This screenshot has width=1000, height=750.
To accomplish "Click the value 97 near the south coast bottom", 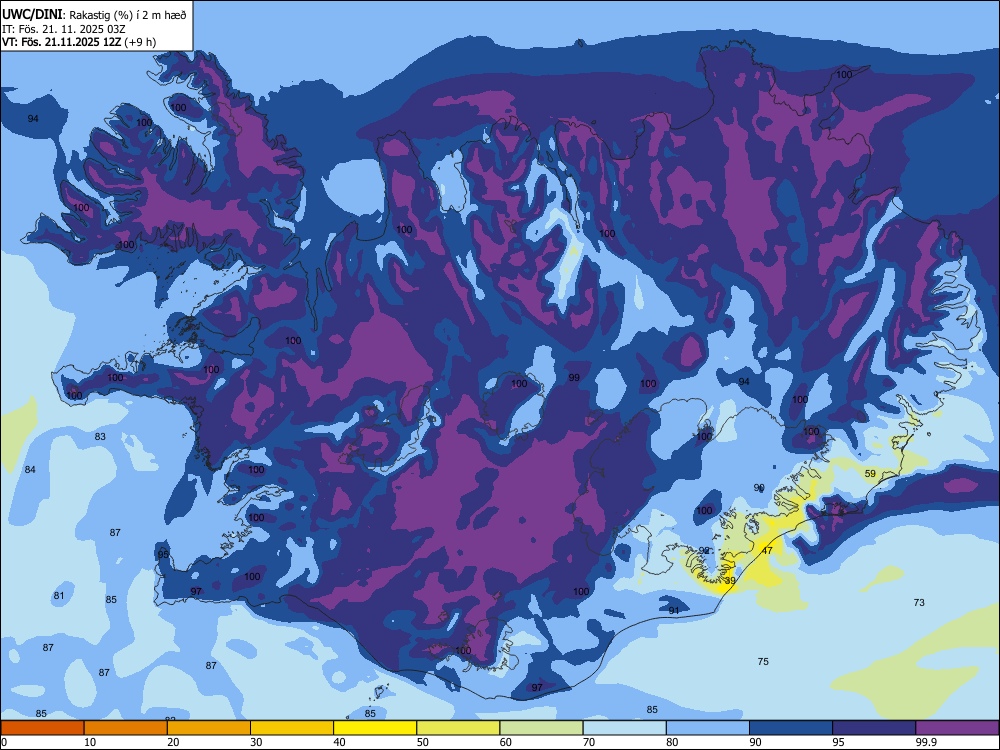I will [537, 687].
